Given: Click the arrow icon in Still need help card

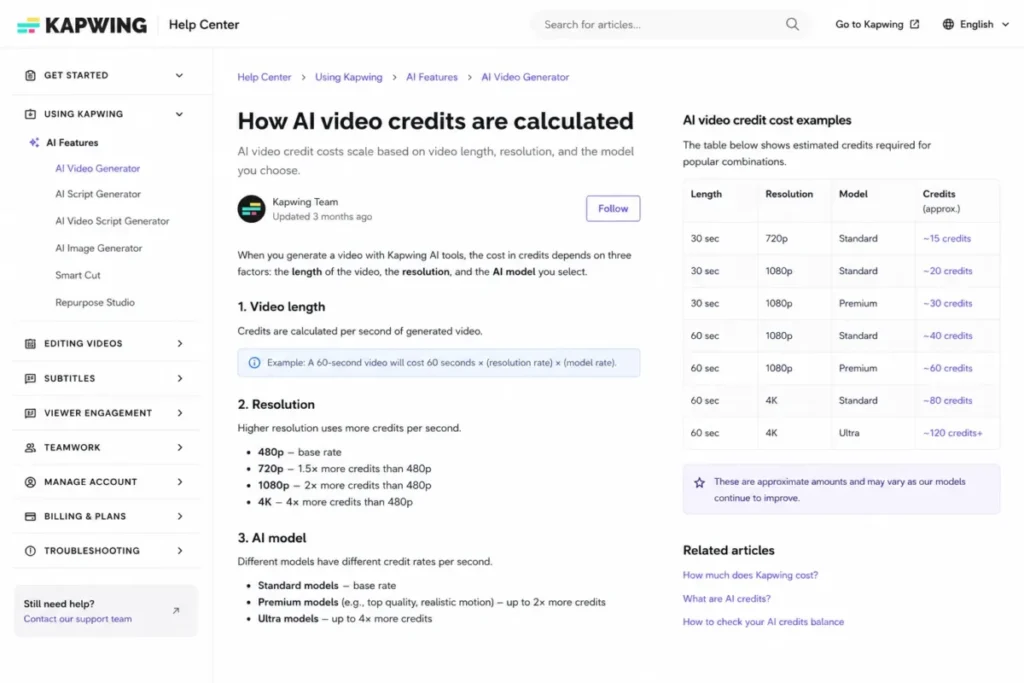Looking at the screenshot, I should [176, 611].
